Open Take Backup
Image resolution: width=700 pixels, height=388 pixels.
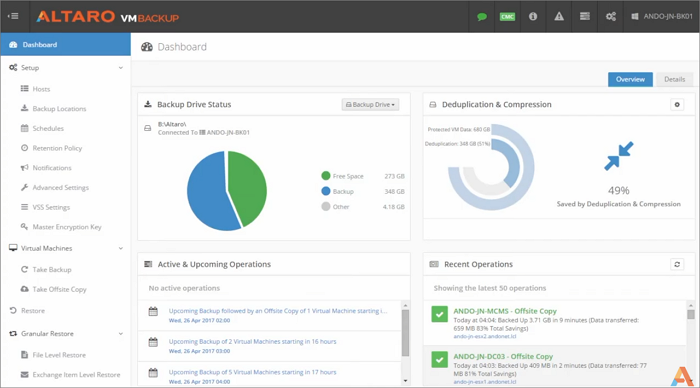[x=52, y=269]
